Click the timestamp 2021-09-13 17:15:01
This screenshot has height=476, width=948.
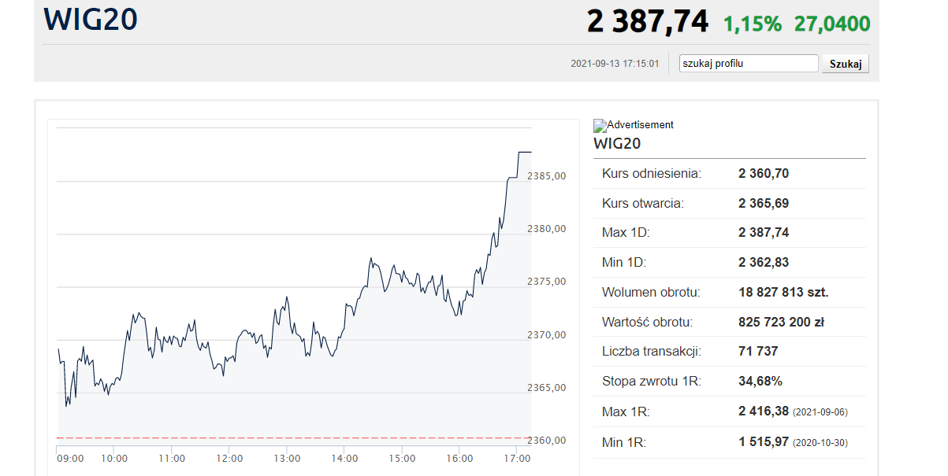[615, 64]
